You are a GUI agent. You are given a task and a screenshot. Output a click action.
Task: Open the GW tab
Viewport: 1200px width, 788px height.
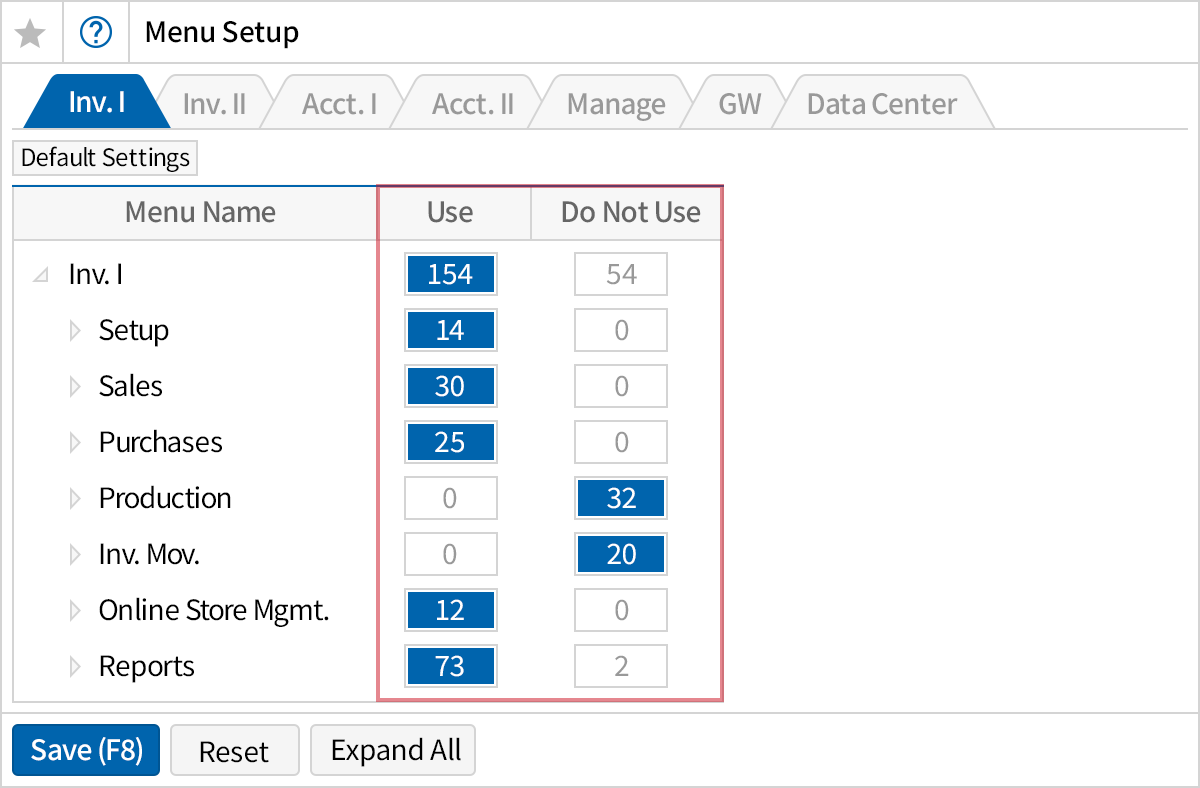coord(737,101)
